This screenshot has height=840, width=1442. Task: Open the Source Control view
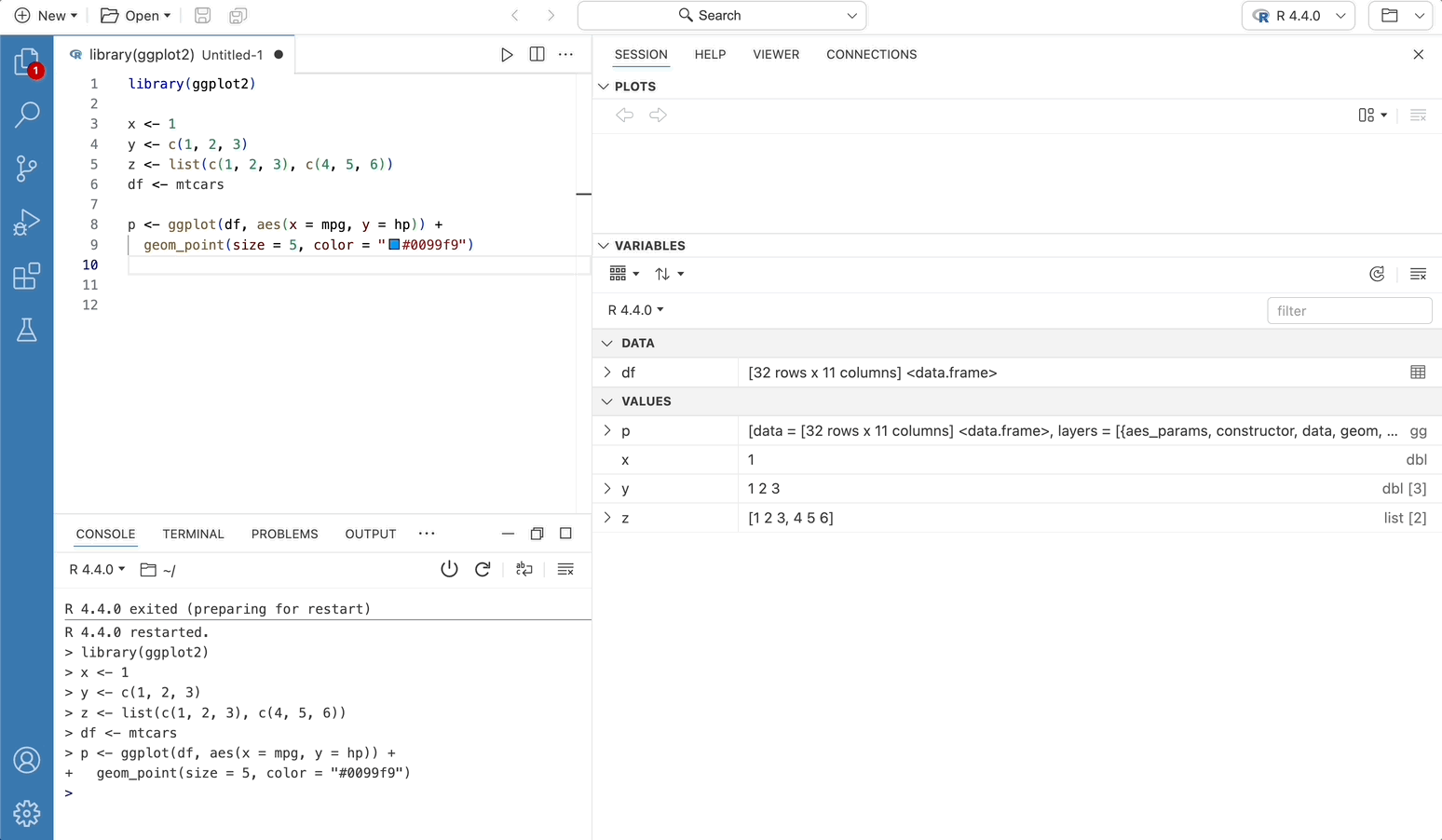pyautogui.click(x=27, y=169)
